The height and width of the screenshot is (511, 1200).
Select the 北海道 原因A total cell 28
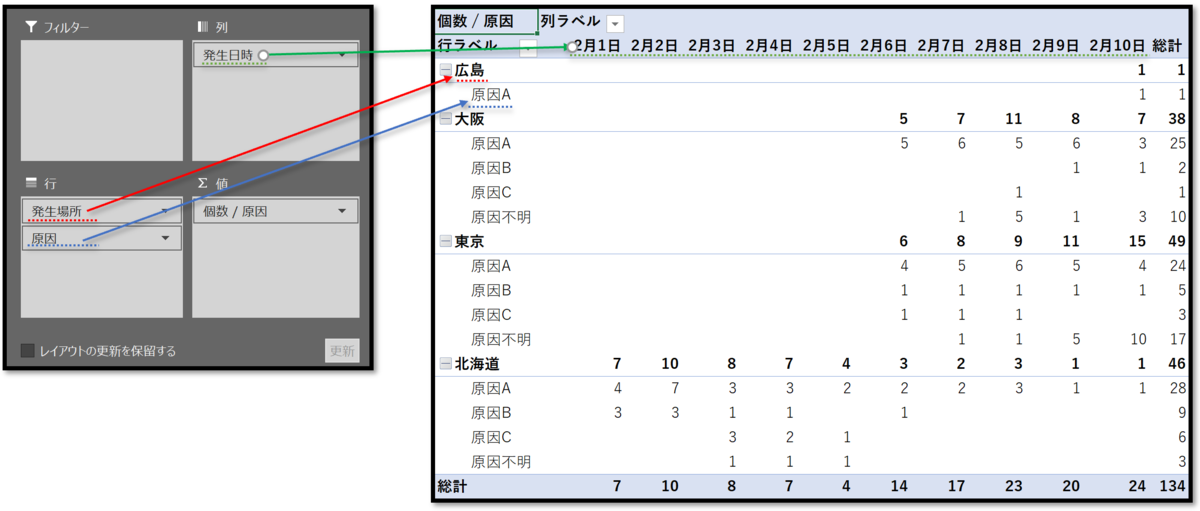pos(1177,389)
